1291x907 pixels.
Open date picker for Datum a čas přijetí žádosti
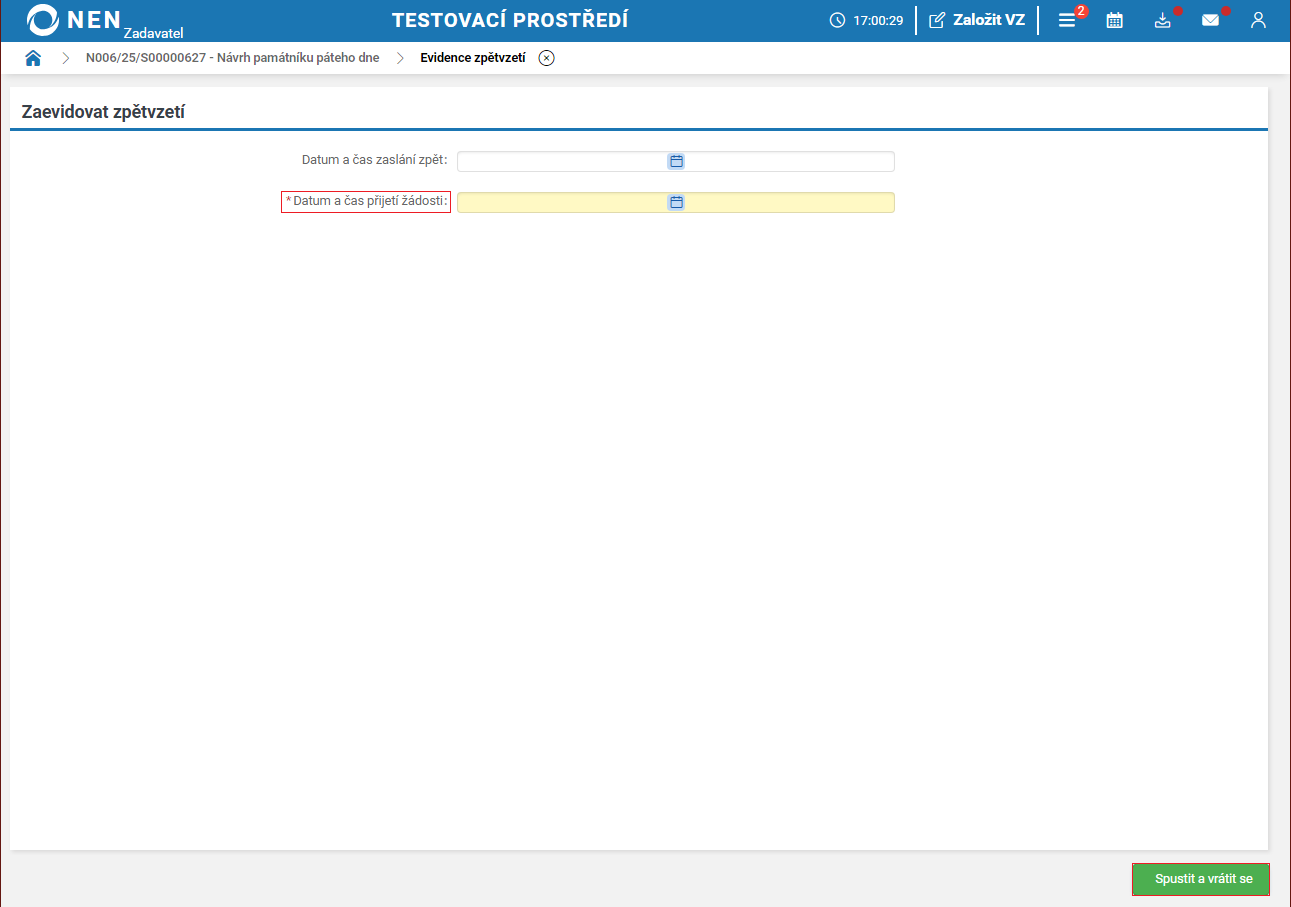click(x=676, y=202)
